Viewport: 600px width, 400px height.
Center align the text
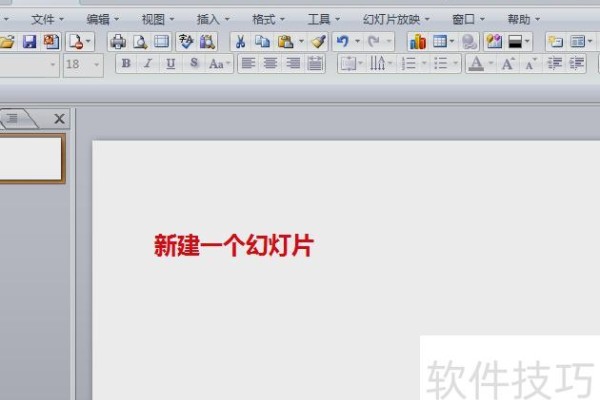[270, 64]
